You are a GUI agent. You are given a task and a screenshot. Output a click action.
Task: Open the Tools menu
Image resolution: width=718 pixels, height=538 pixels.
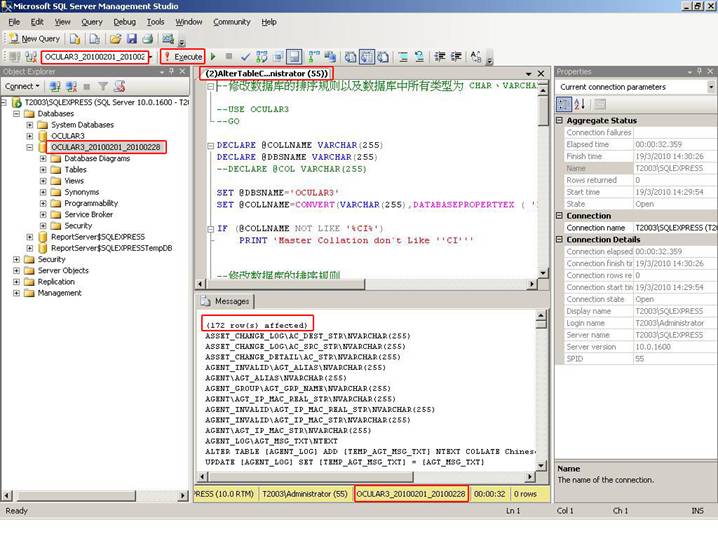coord(155,22)
